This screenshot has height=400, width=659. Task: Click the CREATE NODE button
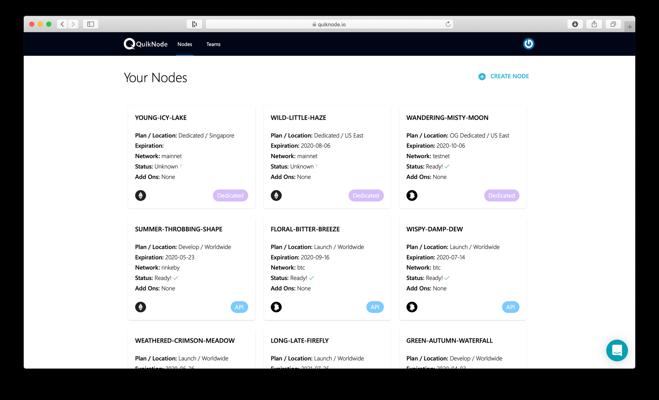coord(504,76)
